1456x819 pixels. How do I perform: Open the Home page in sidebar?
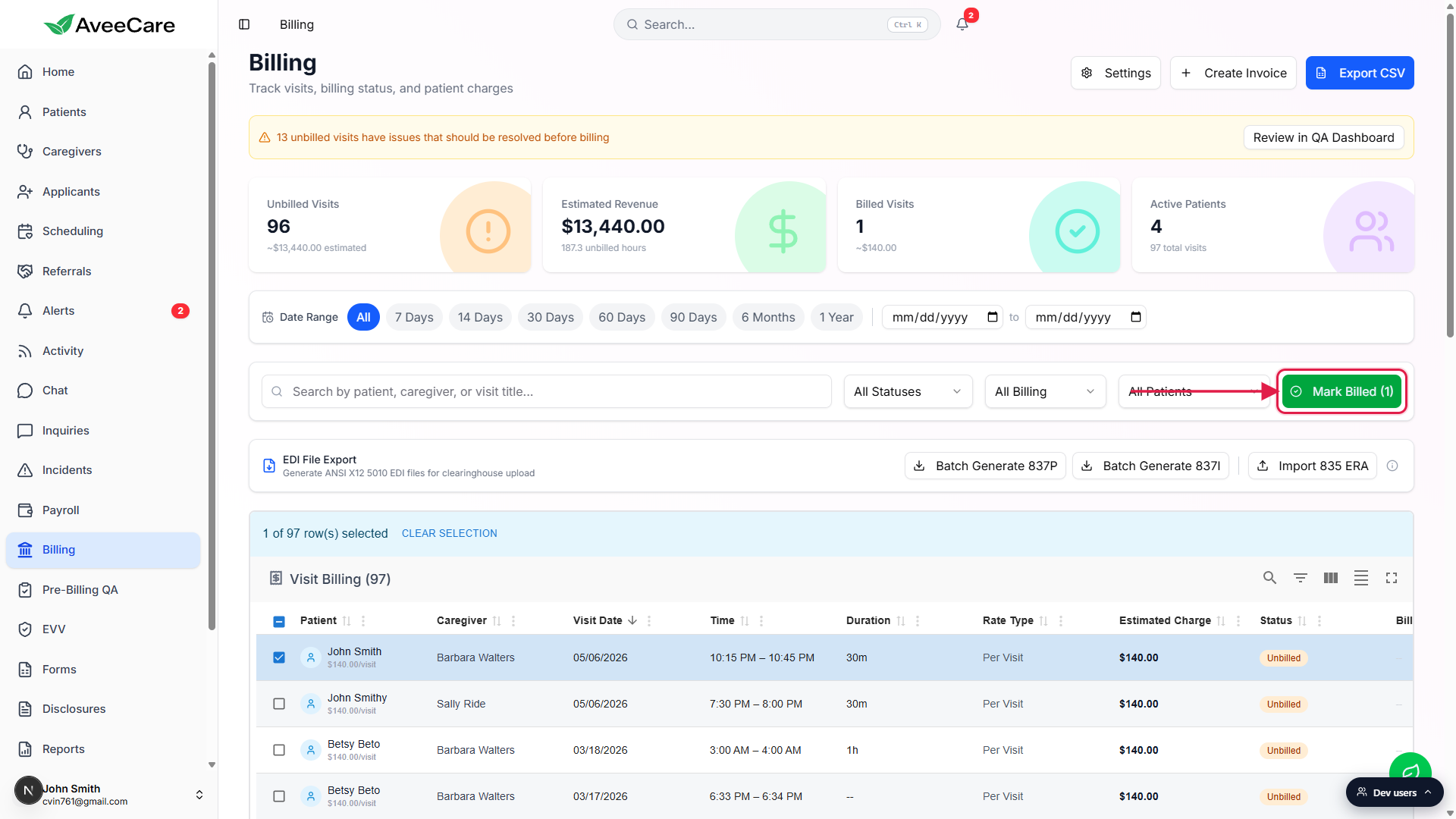pyautogui.click(x=103, y=72)
